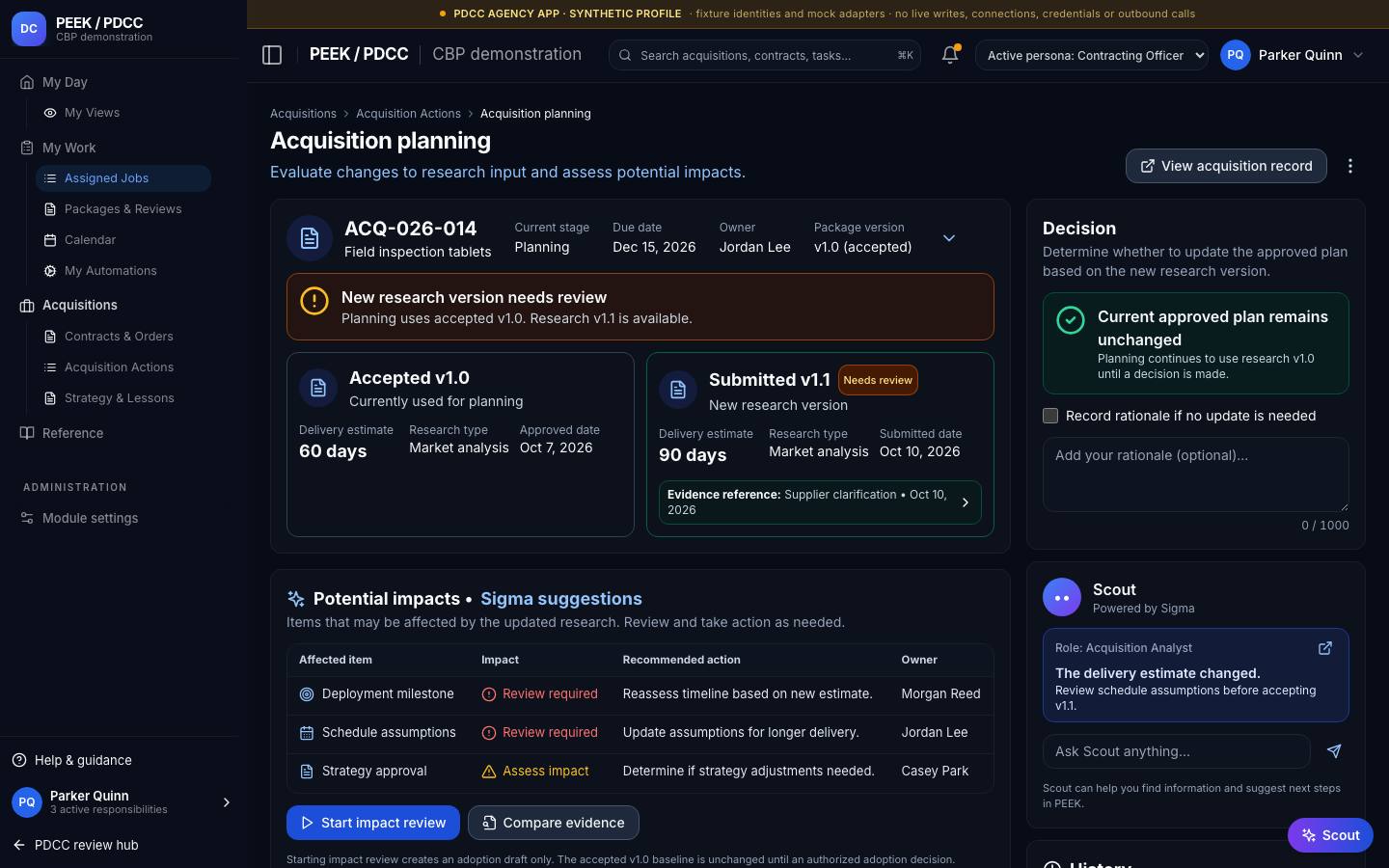Viewport: 1389px width, 868px height.
Task: Click the Accepted v1.0 document icon
Action: coord(318,388)
